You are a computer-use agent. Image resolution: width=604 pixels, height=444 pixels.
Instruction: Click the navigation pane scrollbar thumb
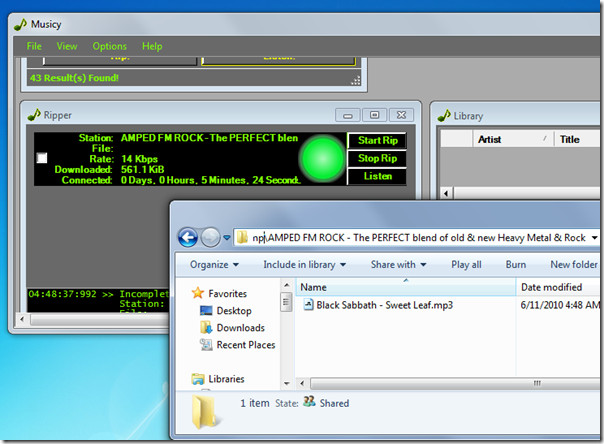[286, 302]
